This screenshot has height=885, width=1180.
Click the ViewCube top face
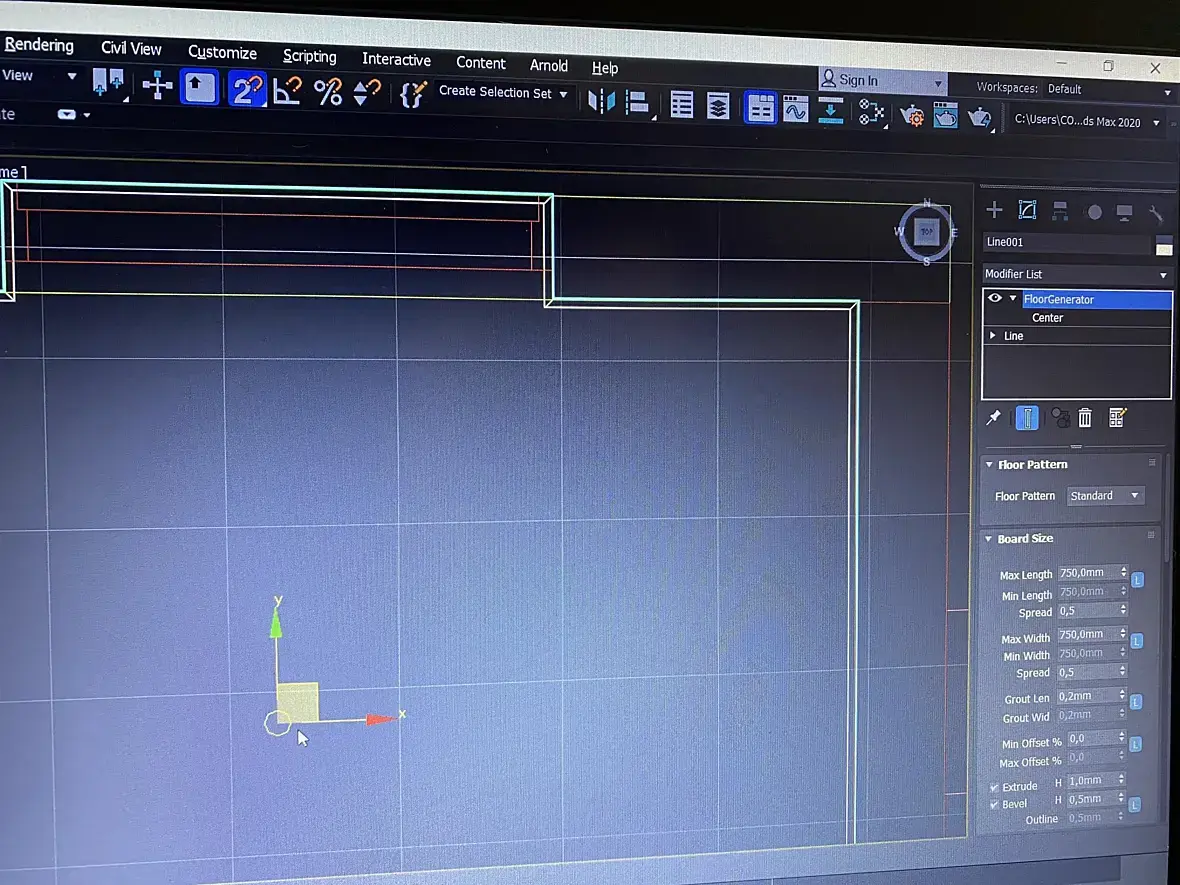926,232
